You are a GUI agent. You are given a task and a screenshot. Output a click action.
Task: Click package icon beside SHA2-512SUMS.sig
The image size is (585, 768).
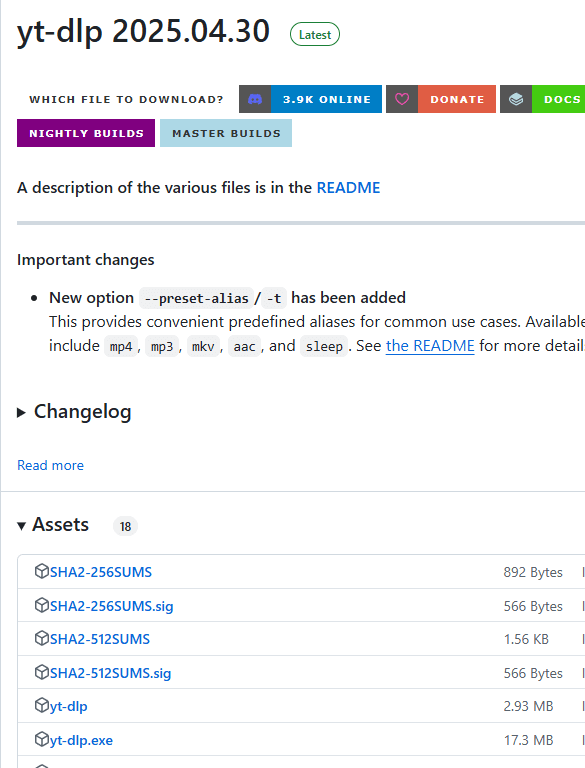[42, 672]
